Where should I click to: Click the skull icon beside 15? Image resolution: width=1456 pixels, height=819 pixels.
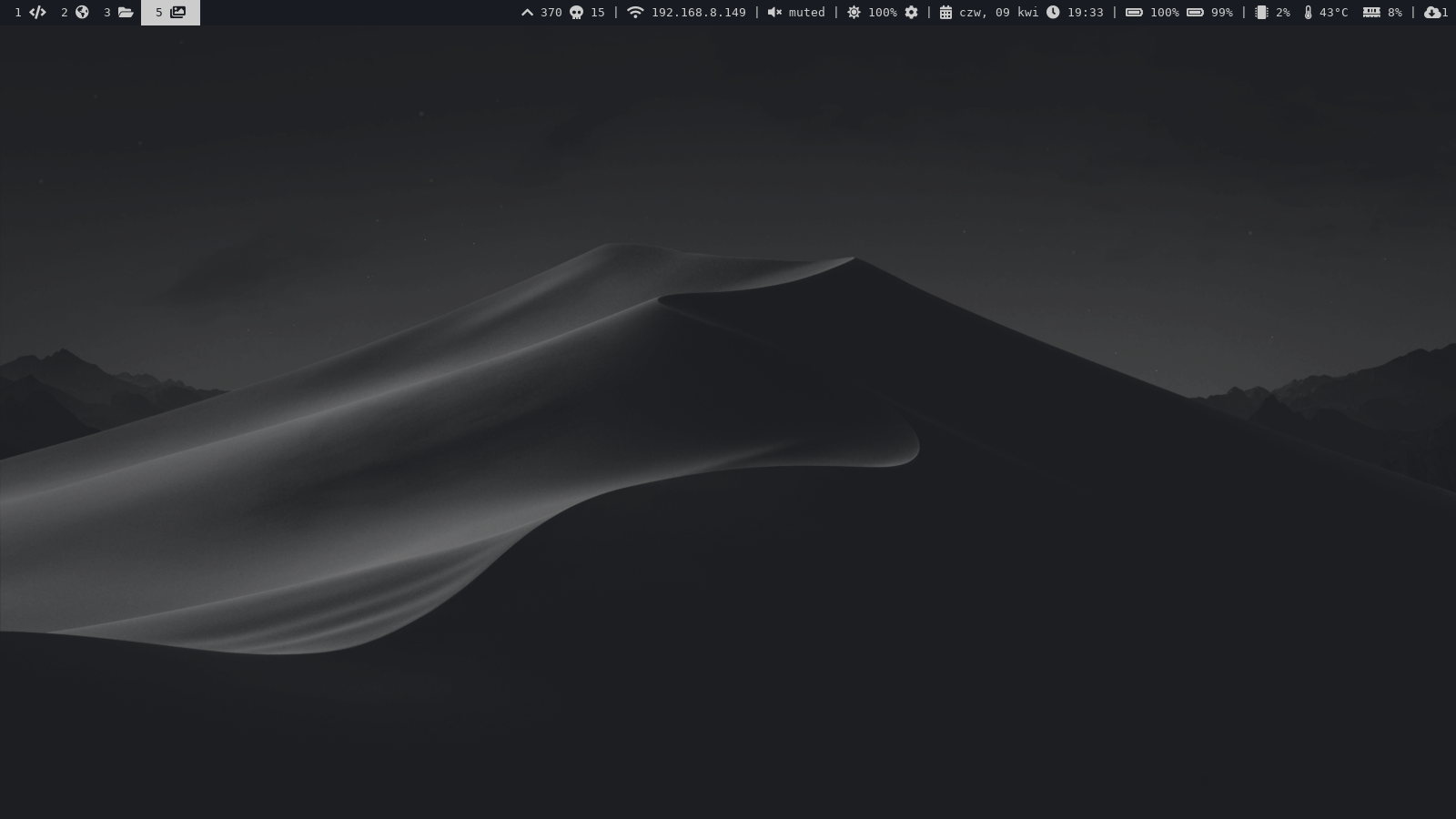point(576,13)
